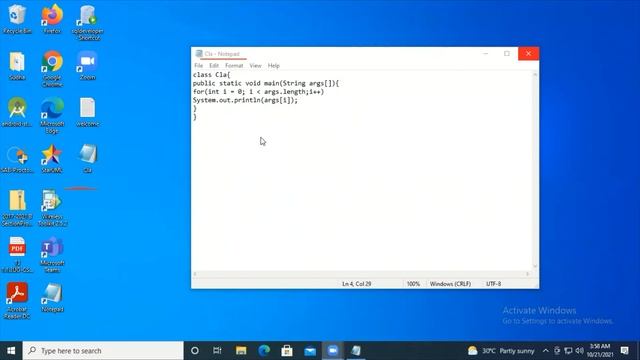Image resolution: width=640 pixels, height=360 pixels.
Task: Click the Type here to search box
Action: click(x=103, y=351)
